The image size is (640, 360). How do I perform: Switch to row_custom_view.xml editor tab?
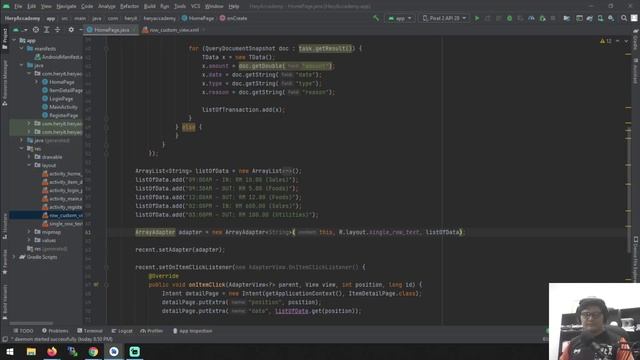point(173,30)
